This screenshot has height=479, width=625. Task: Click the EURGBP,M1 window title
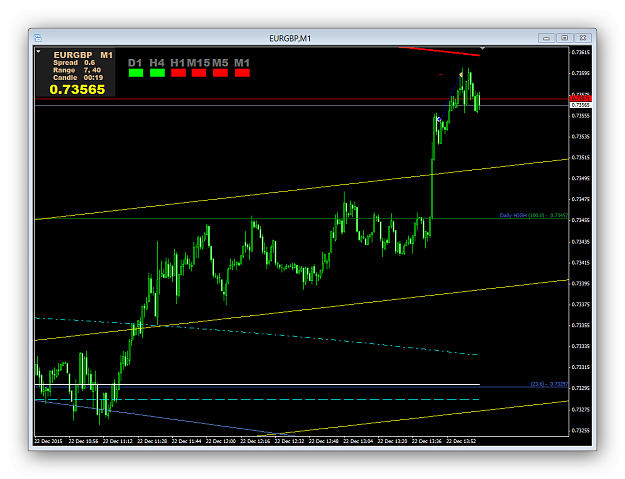[x=290, y=38]
